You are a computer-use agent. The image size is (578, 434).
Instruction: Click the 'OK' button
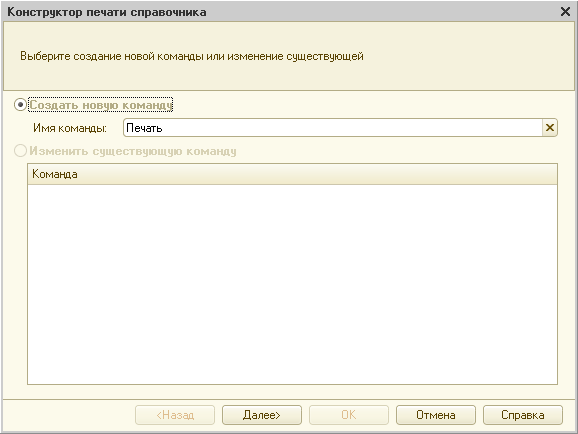349,415
